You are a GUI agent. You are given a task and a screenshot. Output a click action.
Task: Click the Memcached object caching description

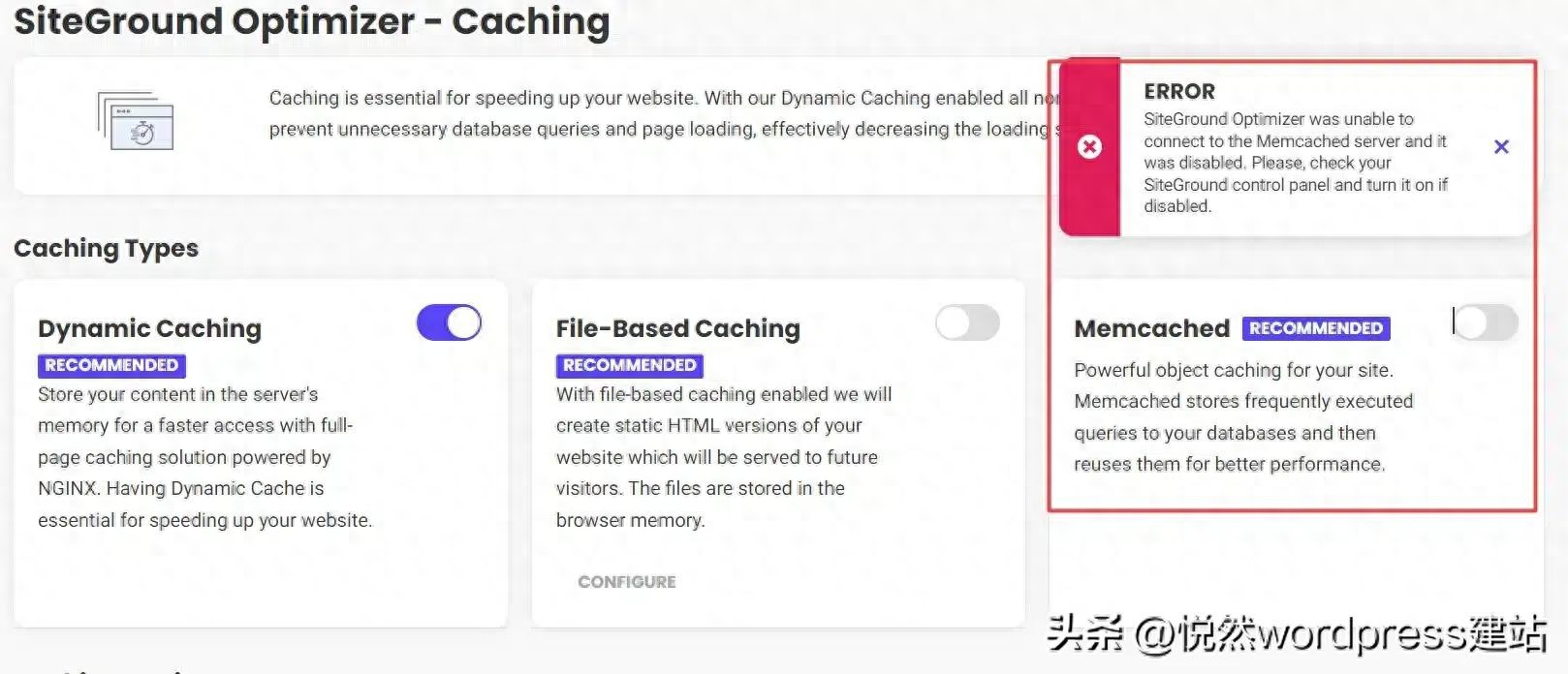pyautogui.click(x=1242, y=417)
